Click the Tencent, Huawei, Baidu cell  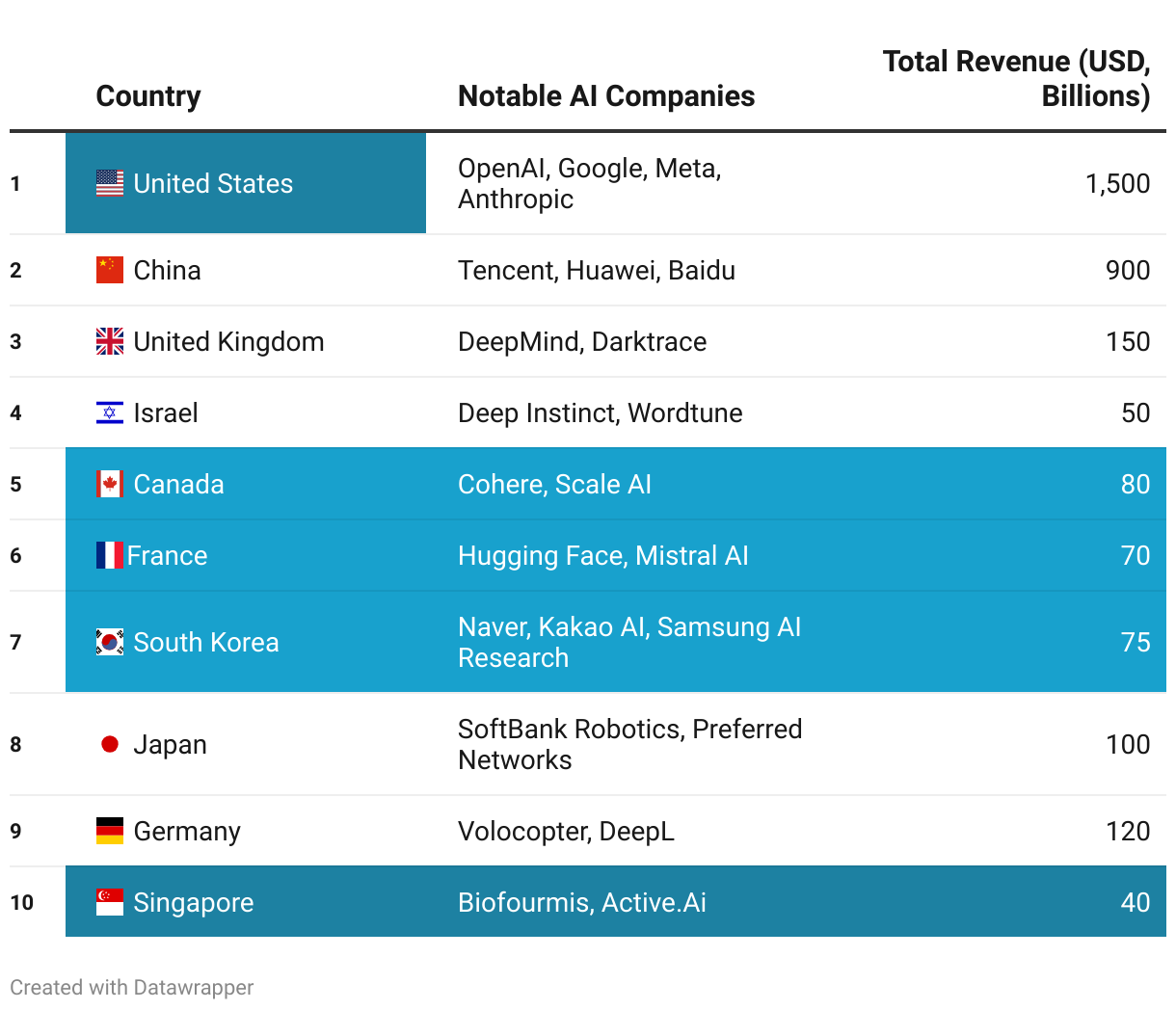pyautogui.click(x=597, y=270)
